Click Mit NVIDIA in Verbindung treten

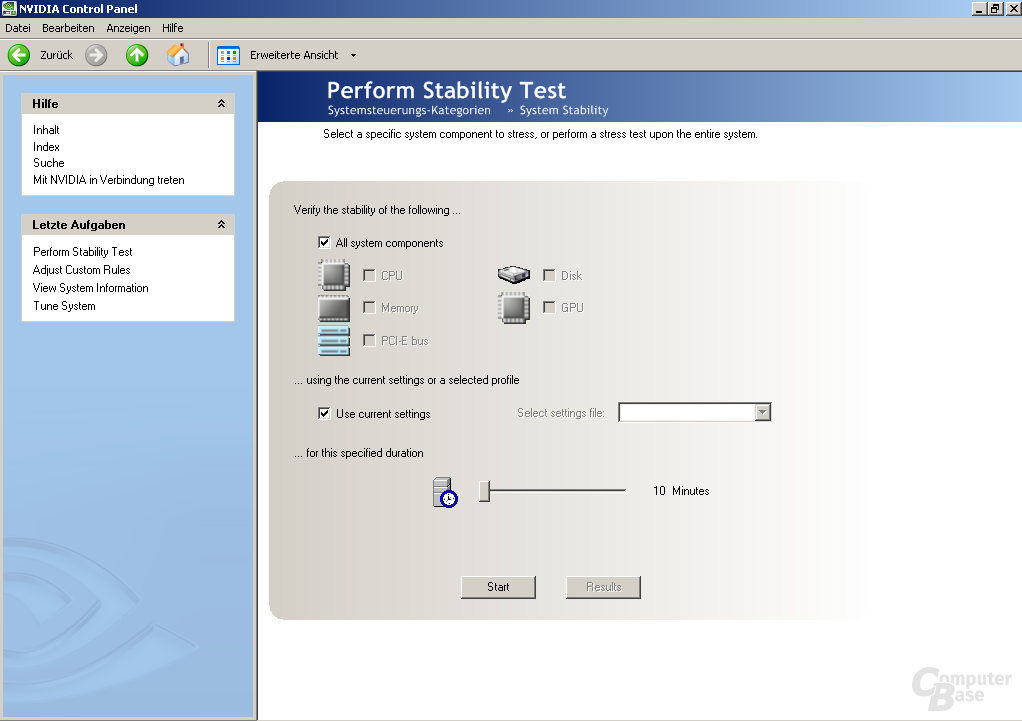[x=109, y=180]
